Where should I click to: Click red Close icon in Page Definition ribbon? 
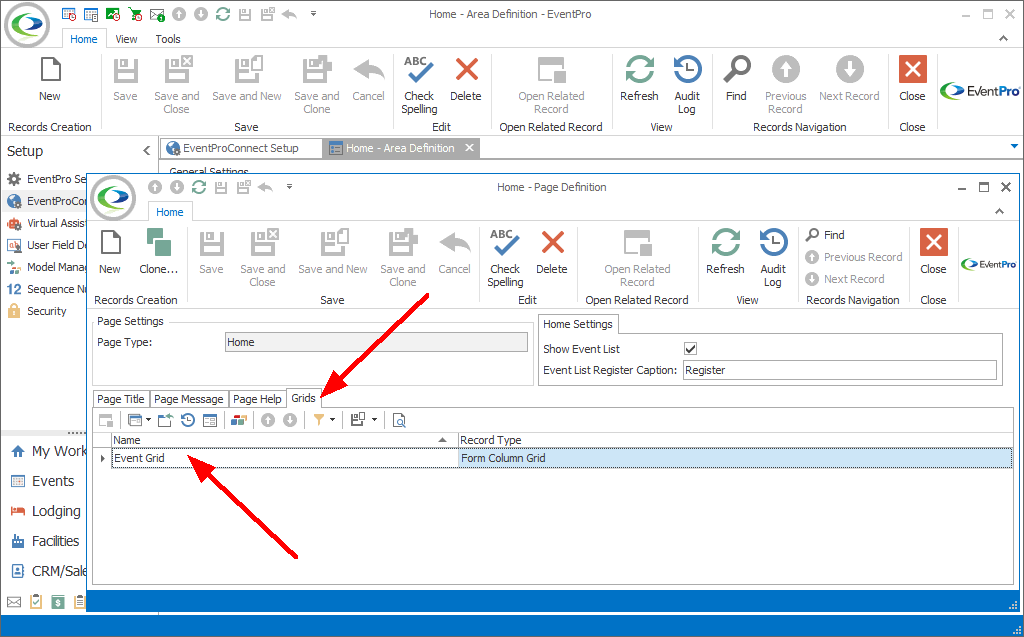pos(933,242)
